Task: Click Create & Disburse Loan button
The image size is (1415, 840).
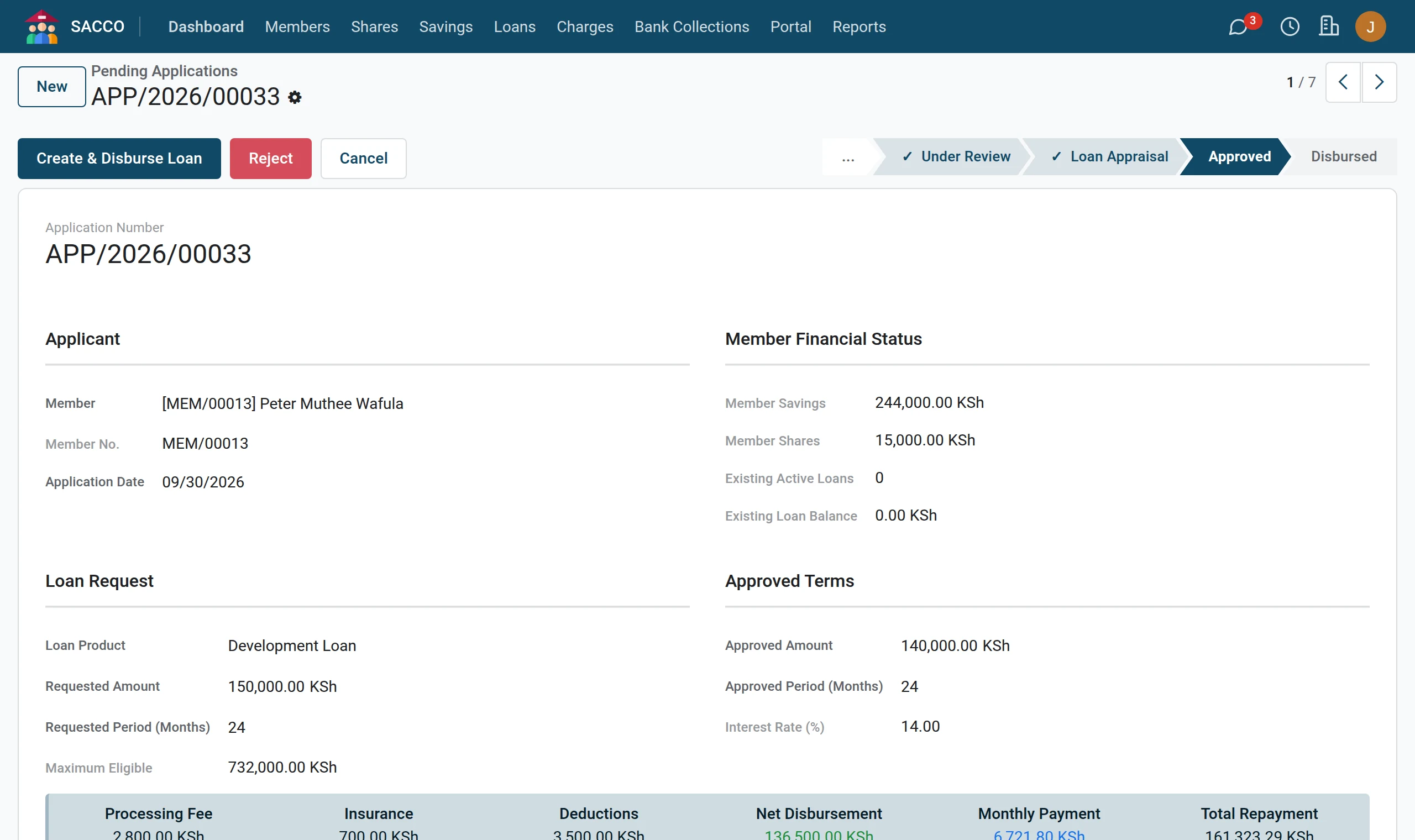Action: tap(119, 159)
